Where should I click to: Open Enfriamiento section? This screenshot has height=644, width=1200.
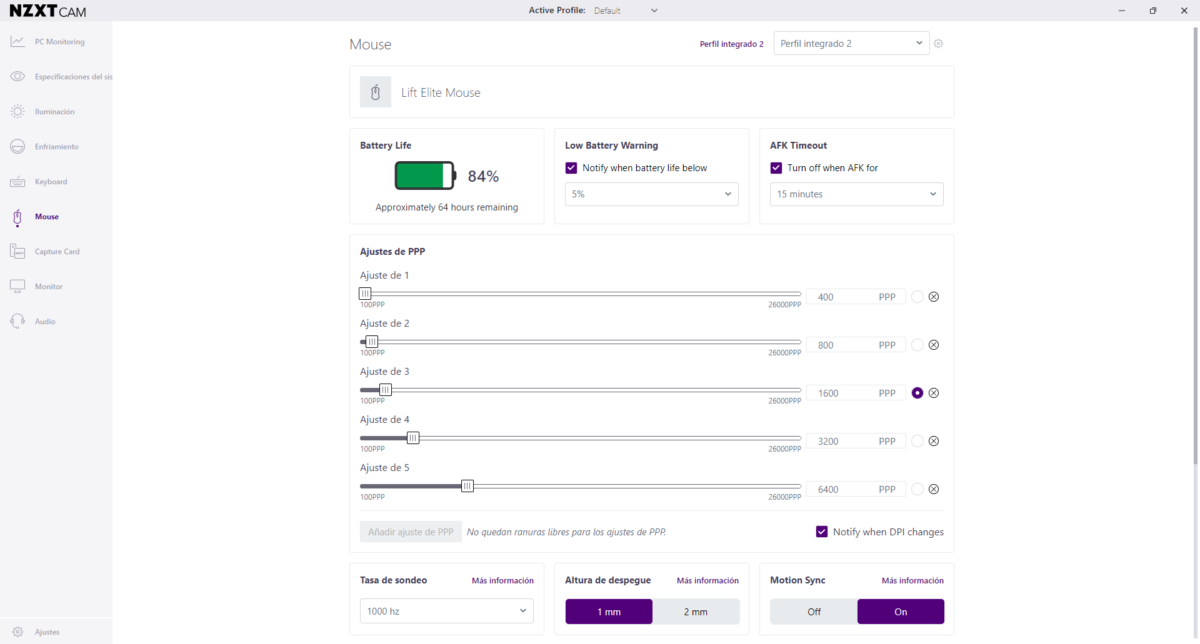57,147
